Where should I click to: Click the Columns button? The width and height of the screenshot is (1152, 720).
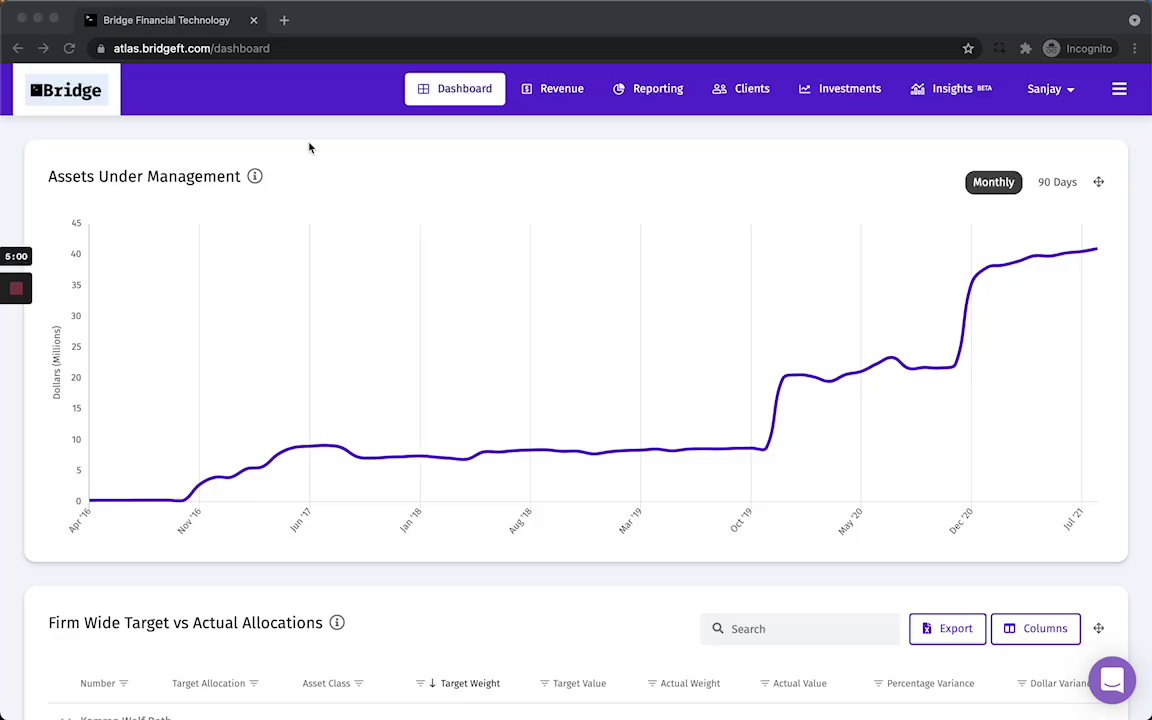click(x=1036, y=629)
